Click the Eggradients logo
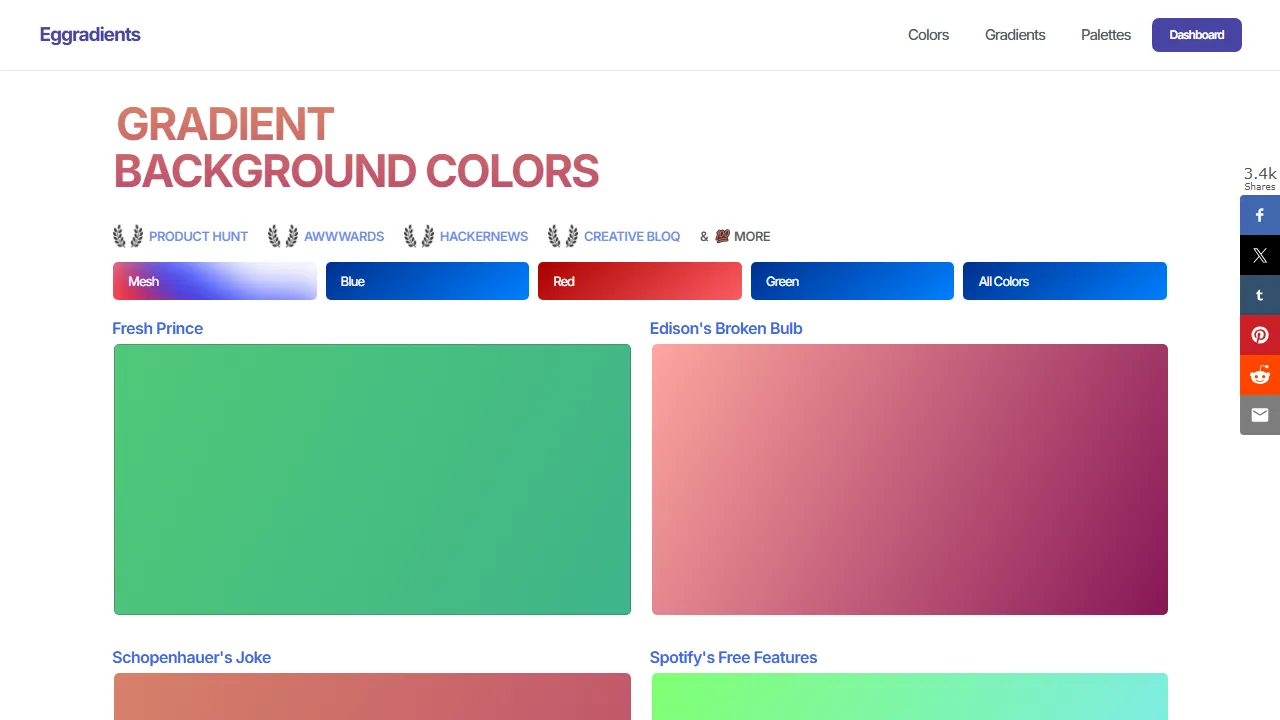Viewport: 1280px width, 720px height. click(89, 34)
